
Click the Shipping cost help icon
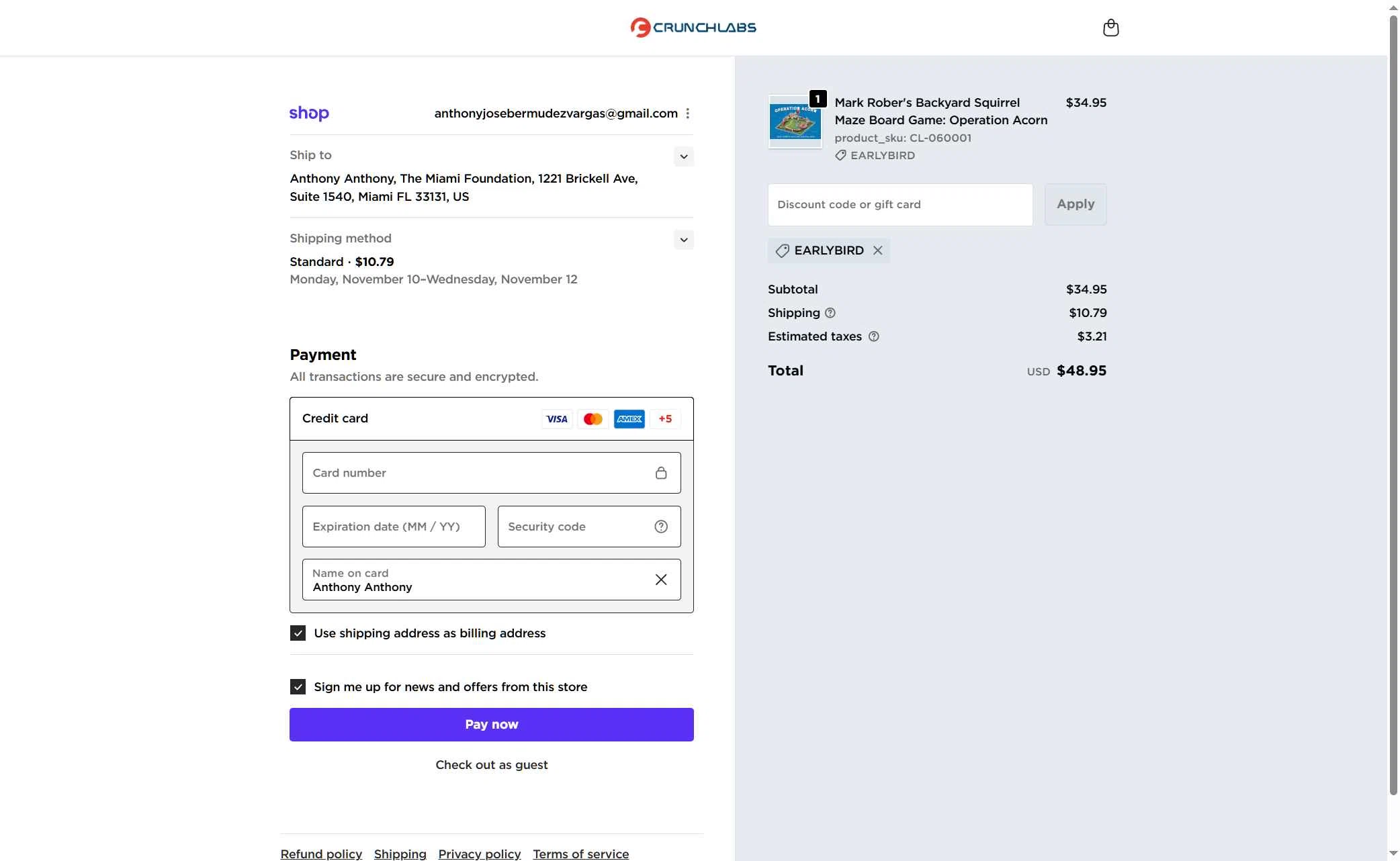tap(830, 313)
